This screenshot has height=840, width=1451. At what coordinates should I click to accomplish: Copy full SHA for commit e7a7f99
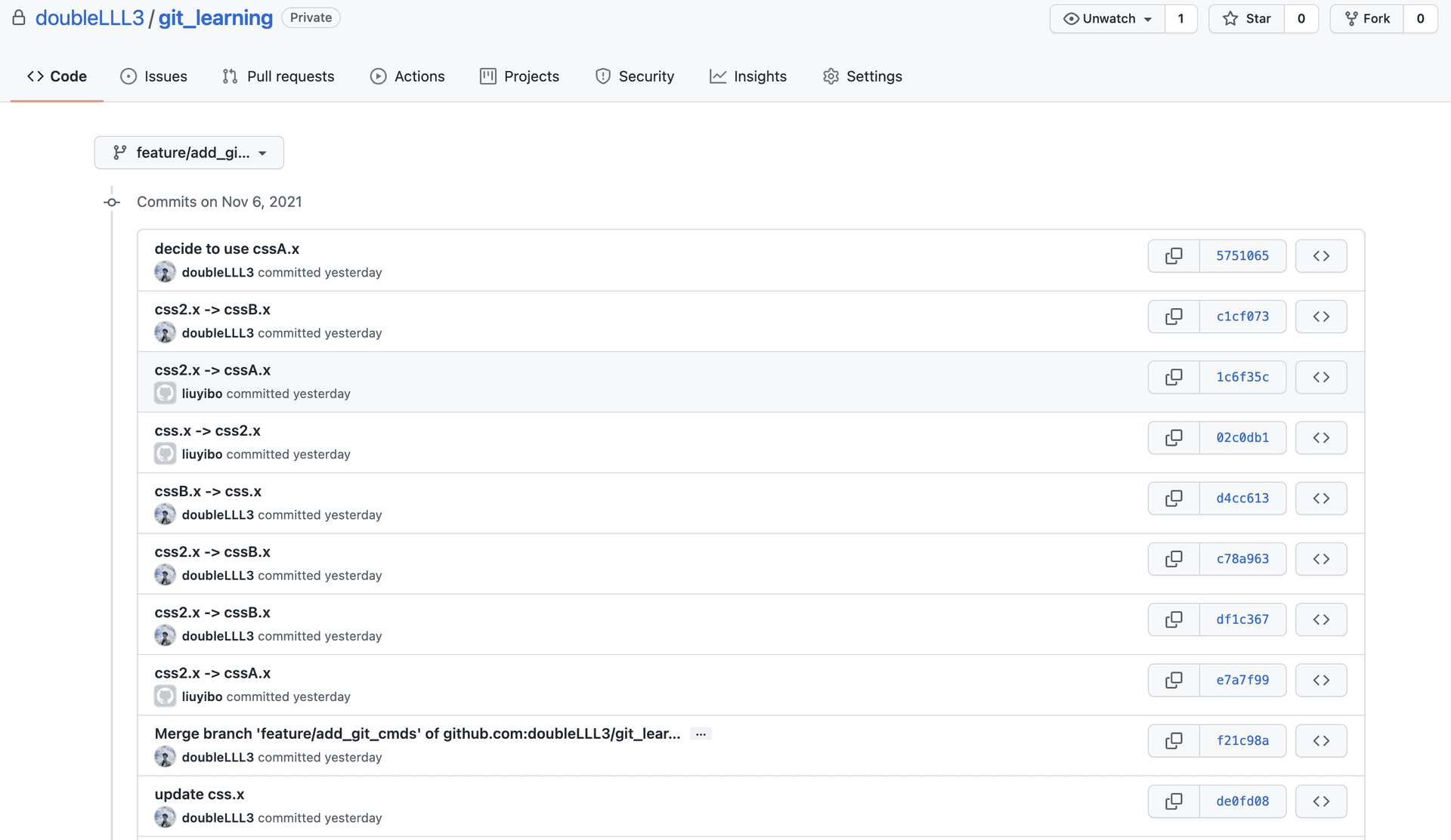click(x=1174, y=680)
